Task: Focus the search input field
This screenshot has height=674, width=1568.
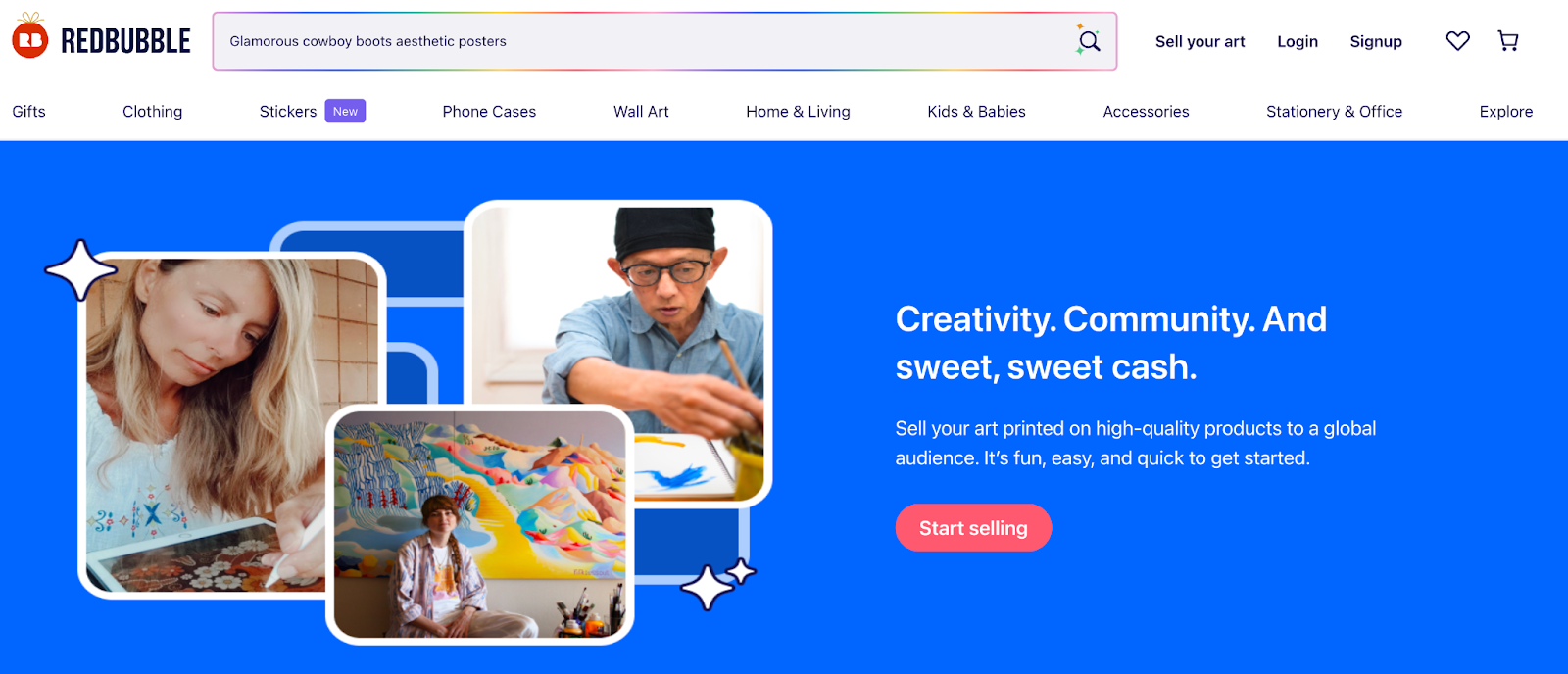Action: click(x=642, y=41)
